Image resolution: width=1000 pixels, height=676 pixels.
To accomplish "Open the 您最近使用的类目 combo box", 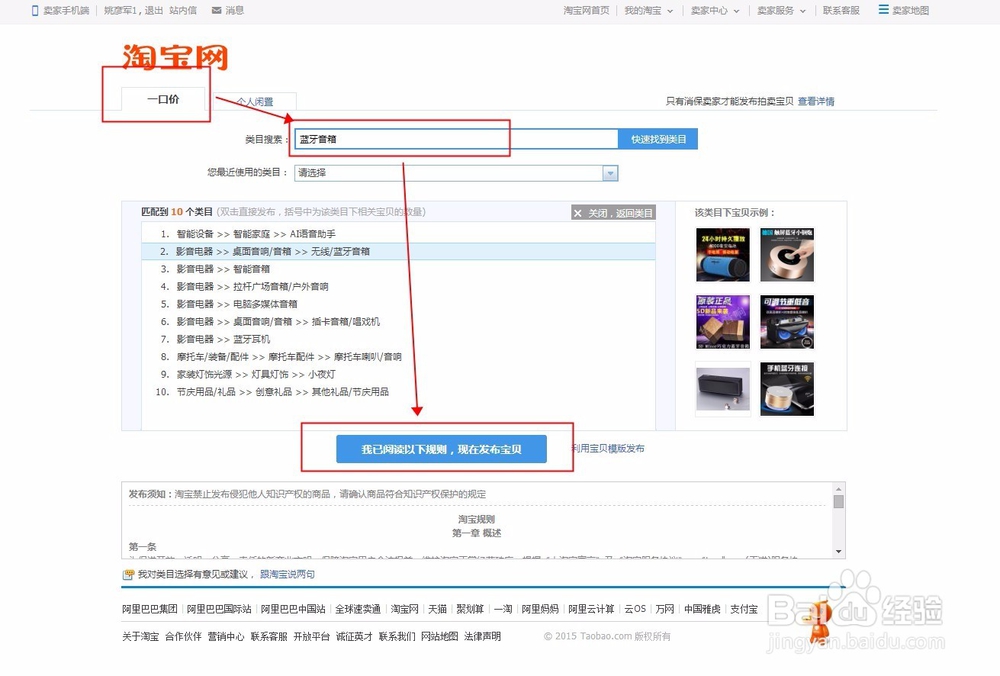I will [456, 173].
